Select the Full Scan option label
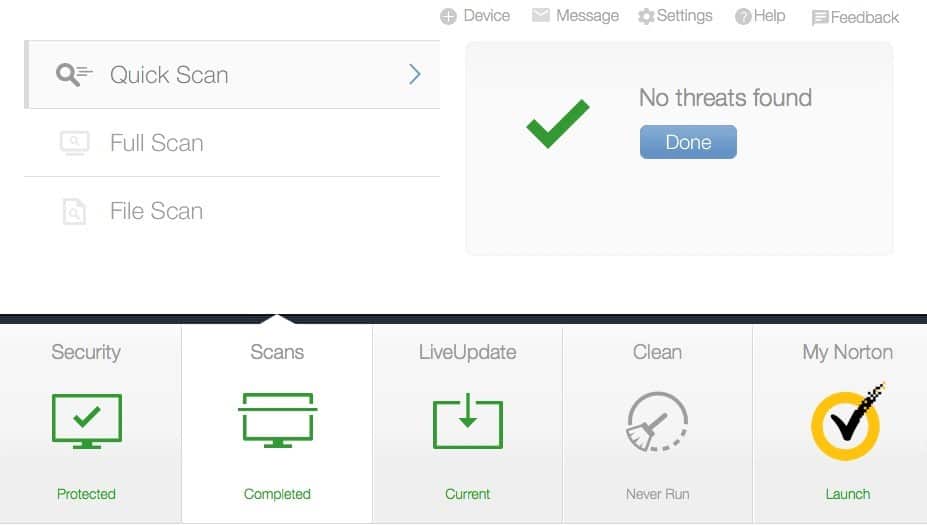Screen dimensions: 927x525 [x=157, y=143]
